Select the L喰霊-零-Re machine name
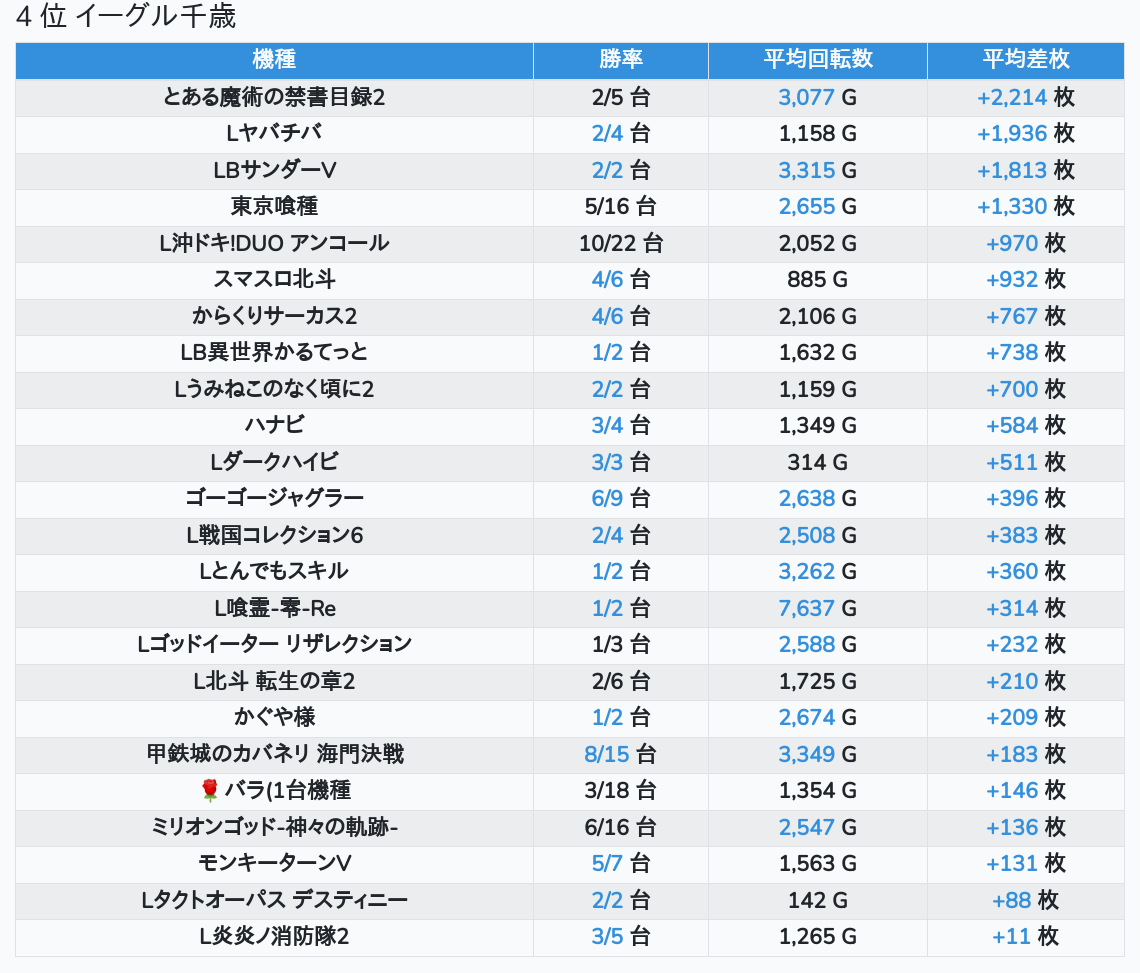The width and height of the screenshot is (1140, 973). click(x=274, y=608)
